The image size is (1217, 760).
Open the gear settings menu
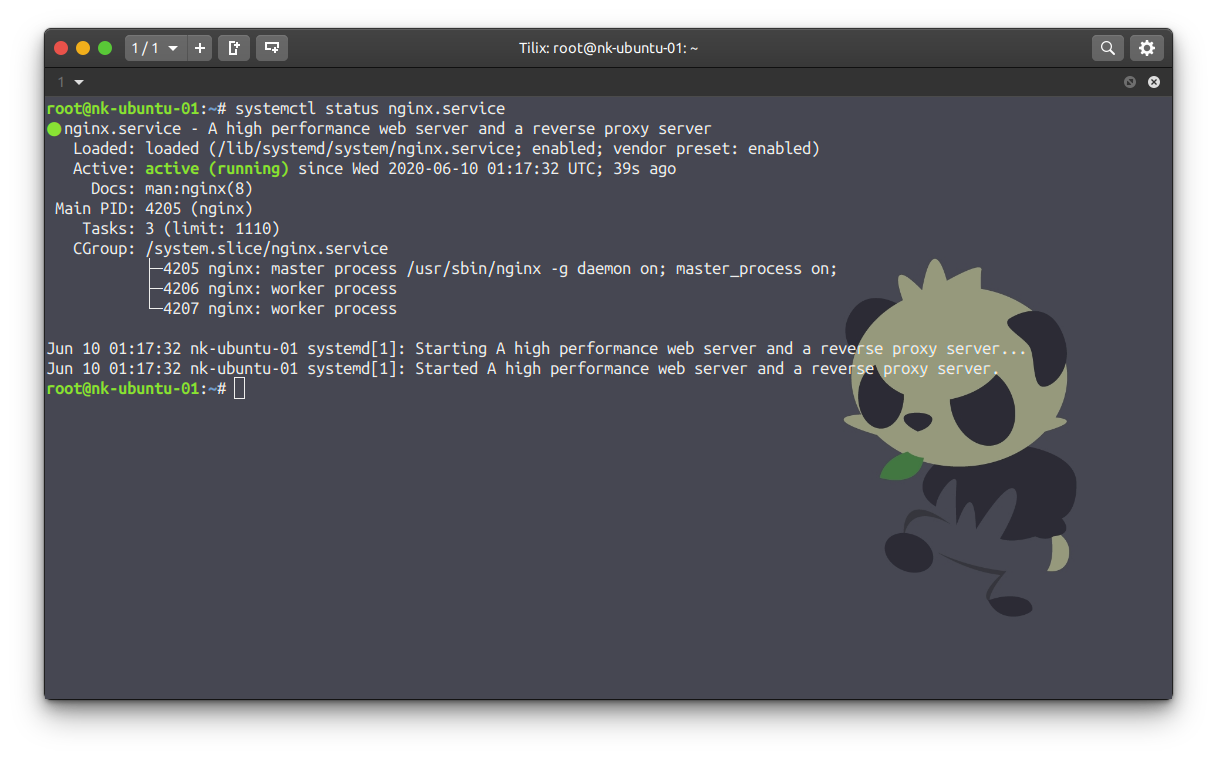(x=1147, y=48)
